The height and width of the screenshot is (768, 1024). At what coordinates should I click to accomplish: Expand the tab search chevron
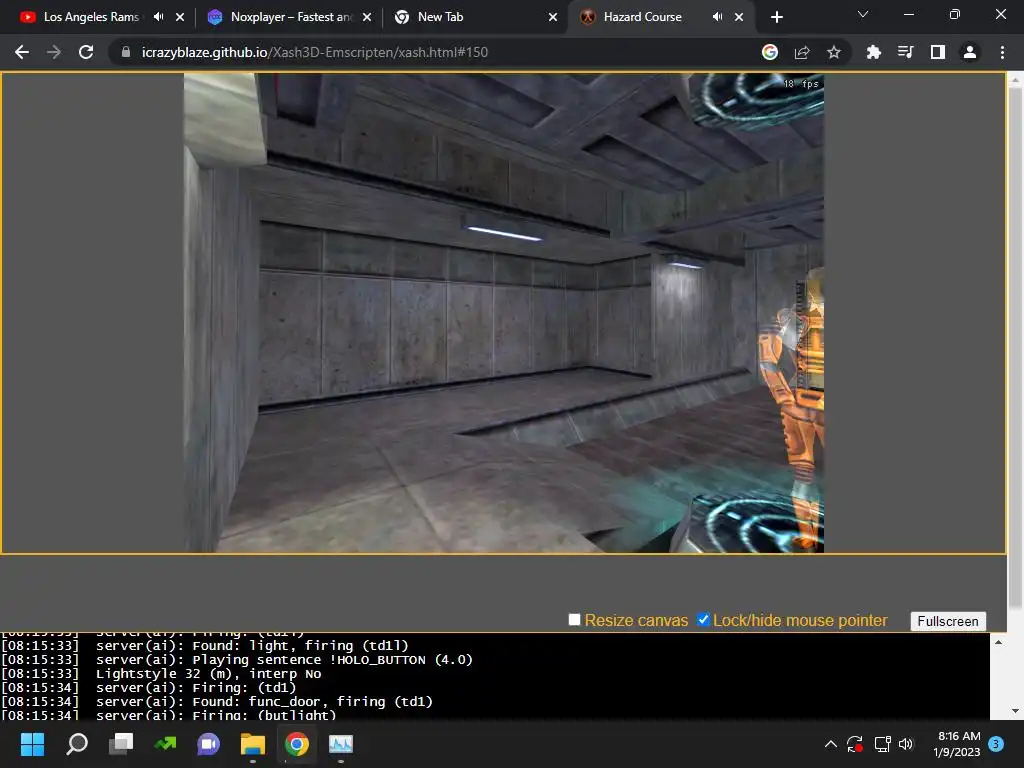863,14
